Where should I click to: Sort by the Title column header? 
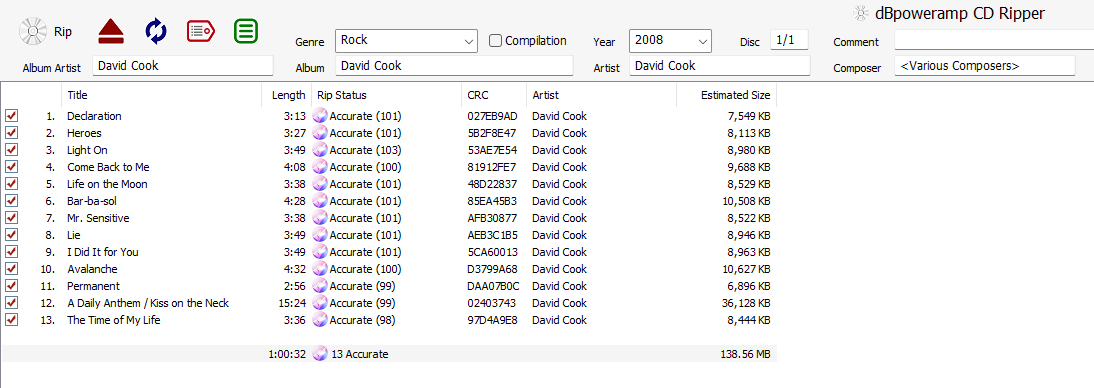162,95
